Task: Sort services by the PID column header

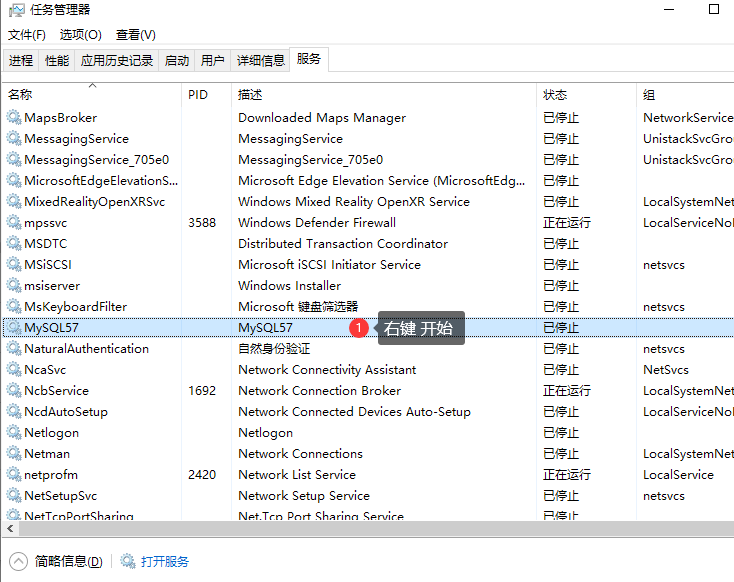Action: tap(198, 95)
